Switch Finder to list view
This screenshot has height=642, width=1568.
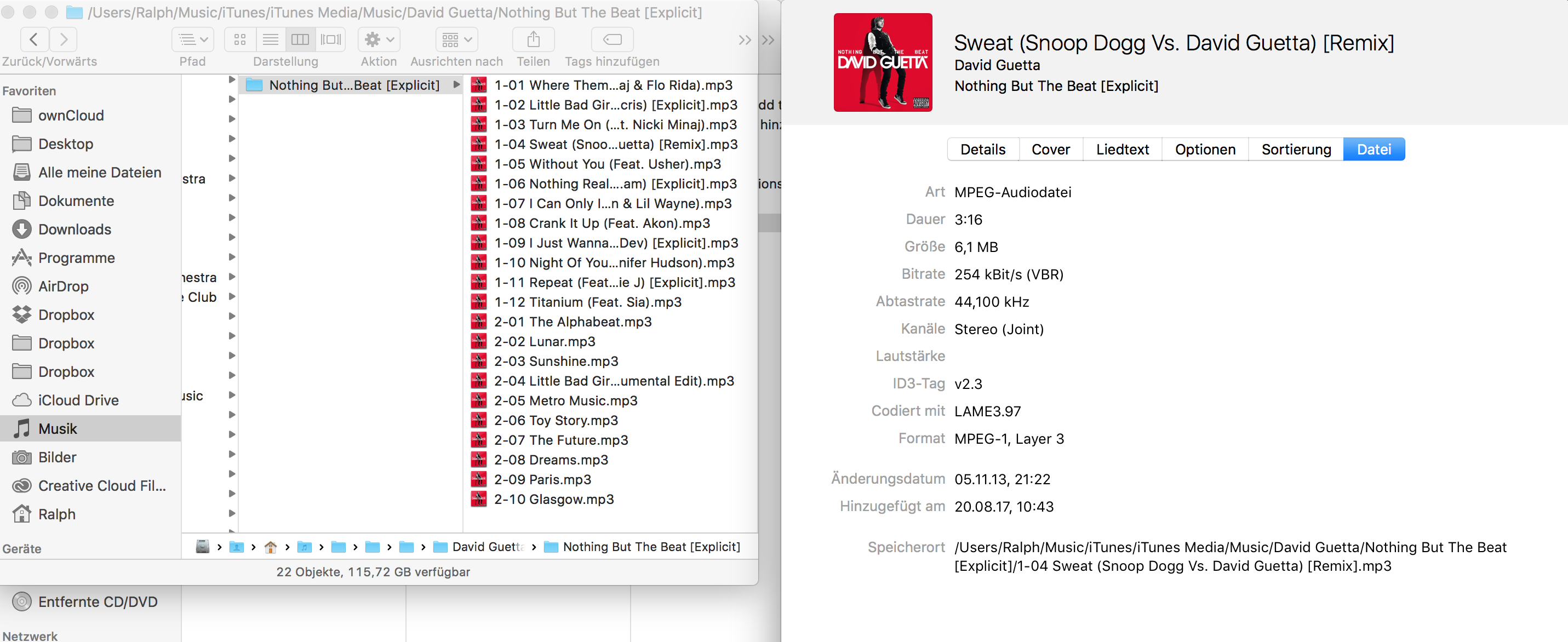pos(270,39)
